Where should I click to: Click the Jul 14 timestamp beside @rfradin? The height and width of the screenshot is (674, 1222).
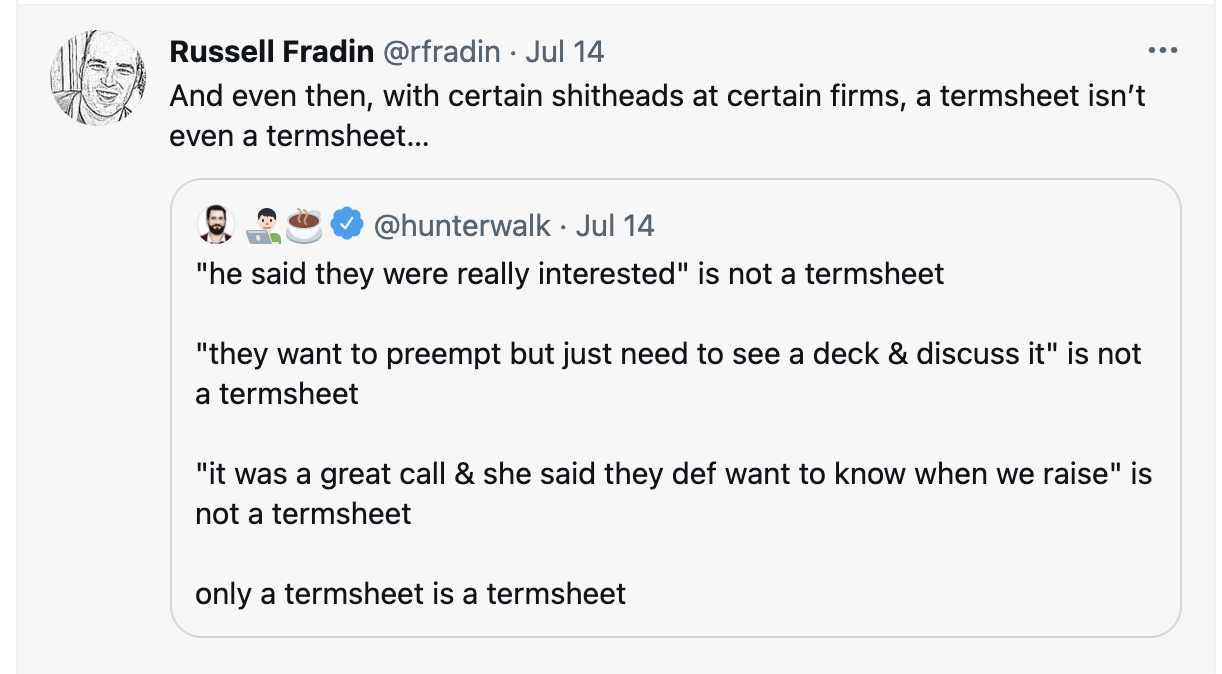pos(565,52)
